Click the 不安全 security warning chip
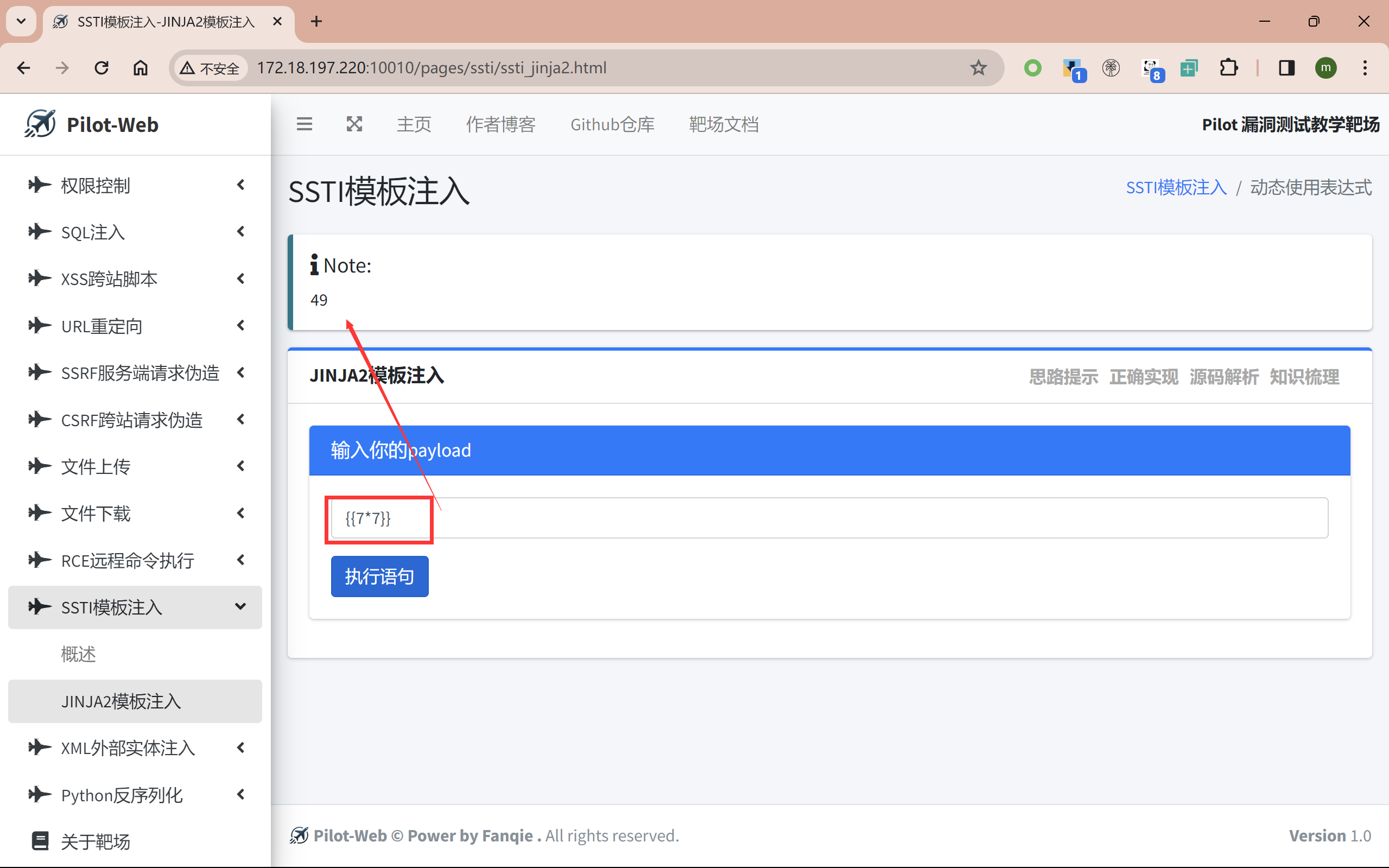This screenshot has width=1389, height=868. point(210,68)
